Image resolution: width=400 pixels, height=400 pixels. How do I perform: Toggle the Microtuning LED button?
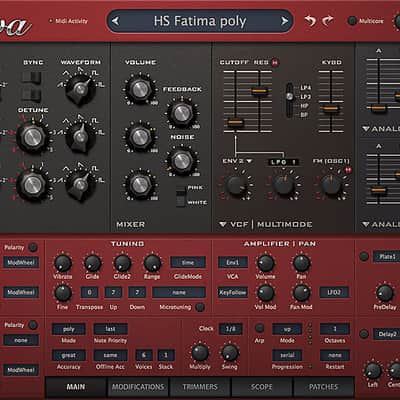coord(200,307)
